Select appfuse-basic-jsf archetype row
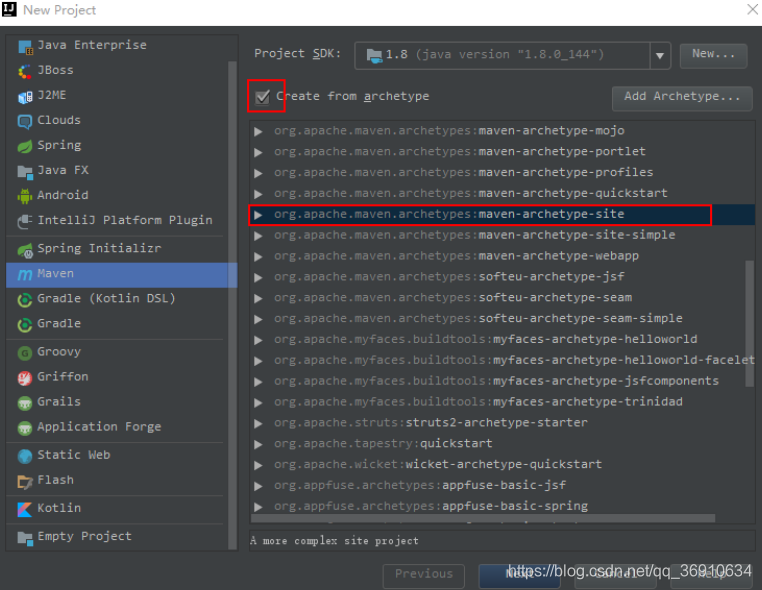Image resolution: width=762 pixels, height=590 pixels. pos(502,486)
